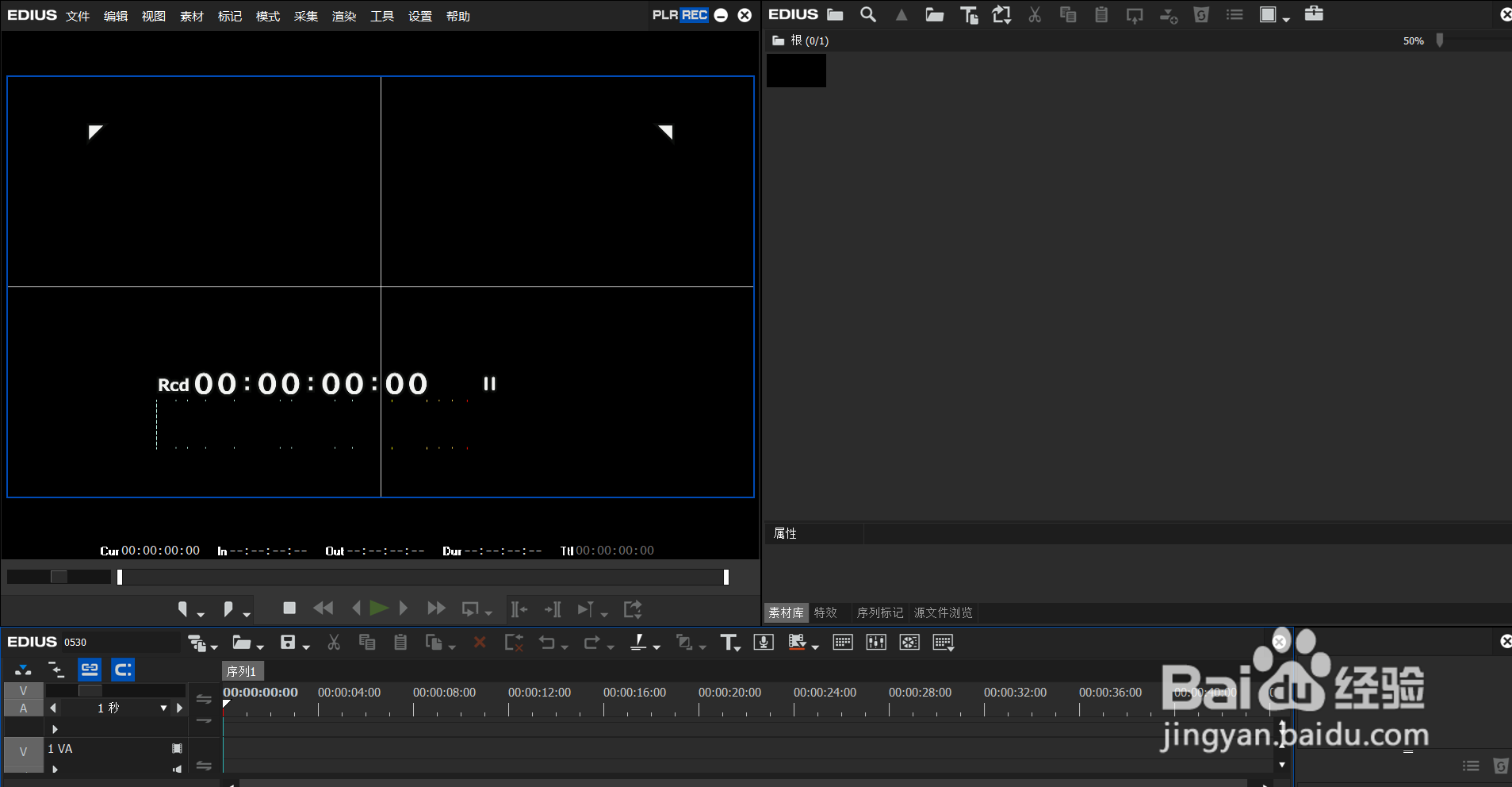This screenshot has width=1512, height=787.
Task: Search the bin with magnifier icon
Action: tap(868, 14)
